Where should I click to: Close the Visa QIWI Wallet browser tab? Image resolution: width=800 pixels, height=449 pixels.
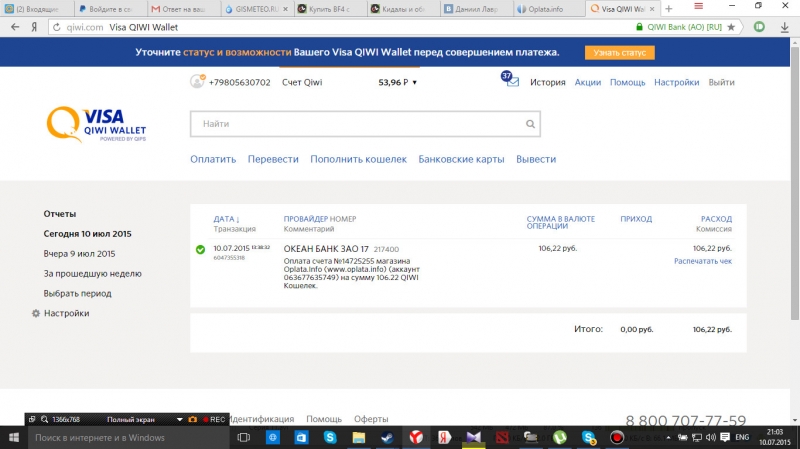tap(652, 9)
